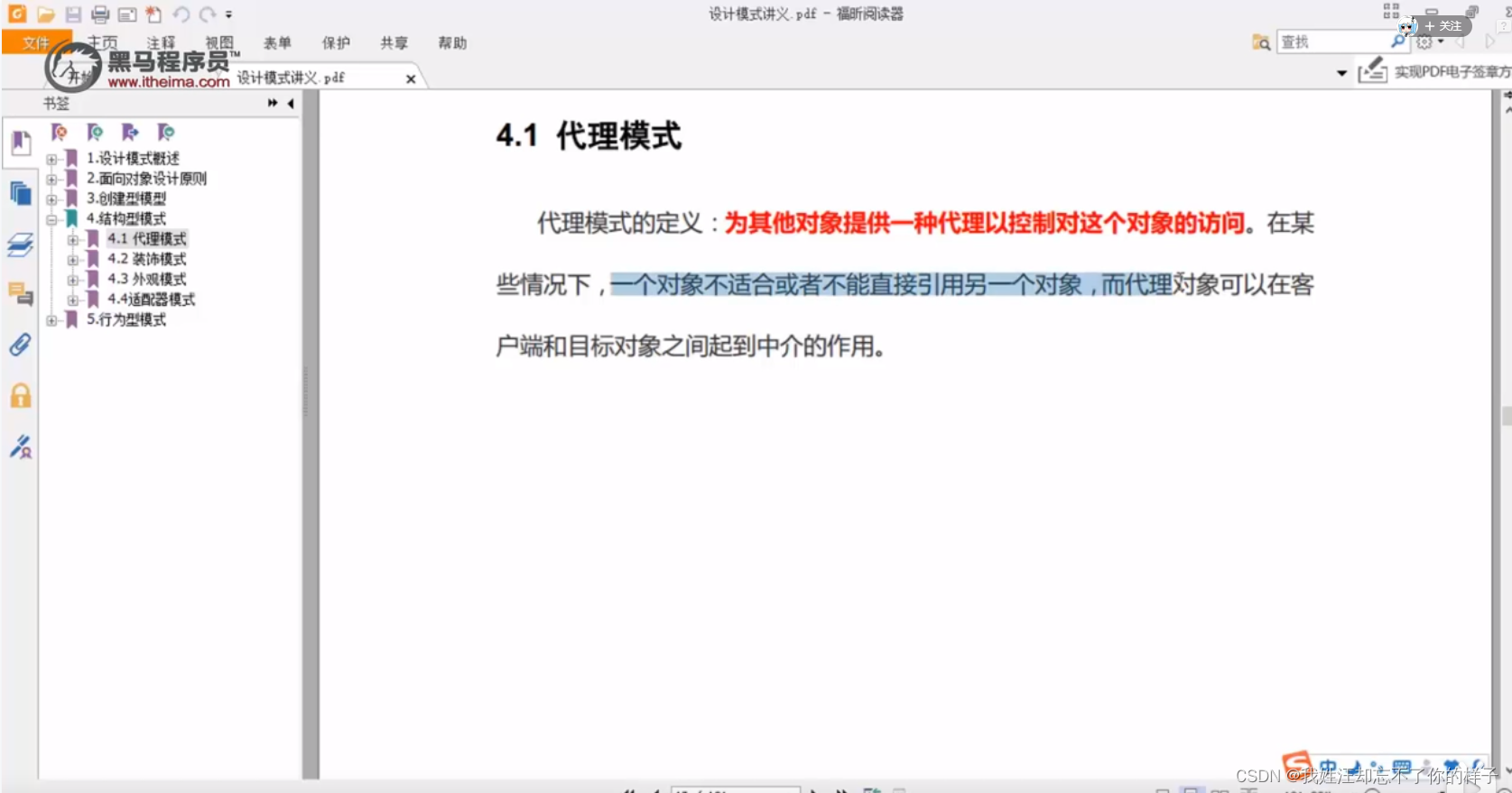Open the 文件 menu
1512x793 pixels.
[36, 42]
